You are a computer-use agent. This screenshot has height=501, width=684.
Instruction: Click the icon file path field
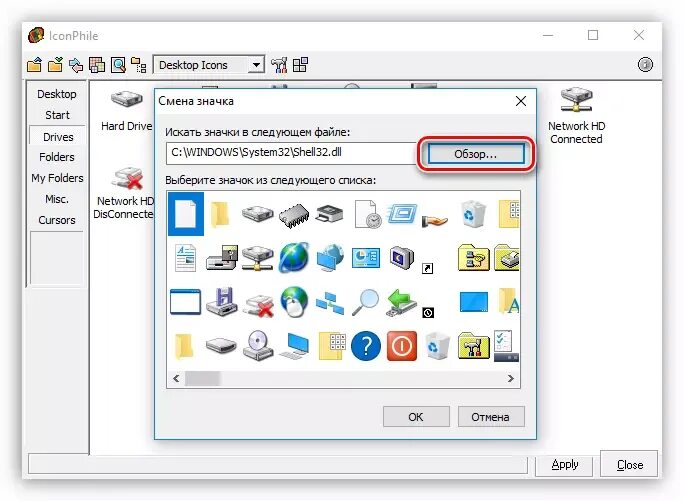(x=291, y=153)
